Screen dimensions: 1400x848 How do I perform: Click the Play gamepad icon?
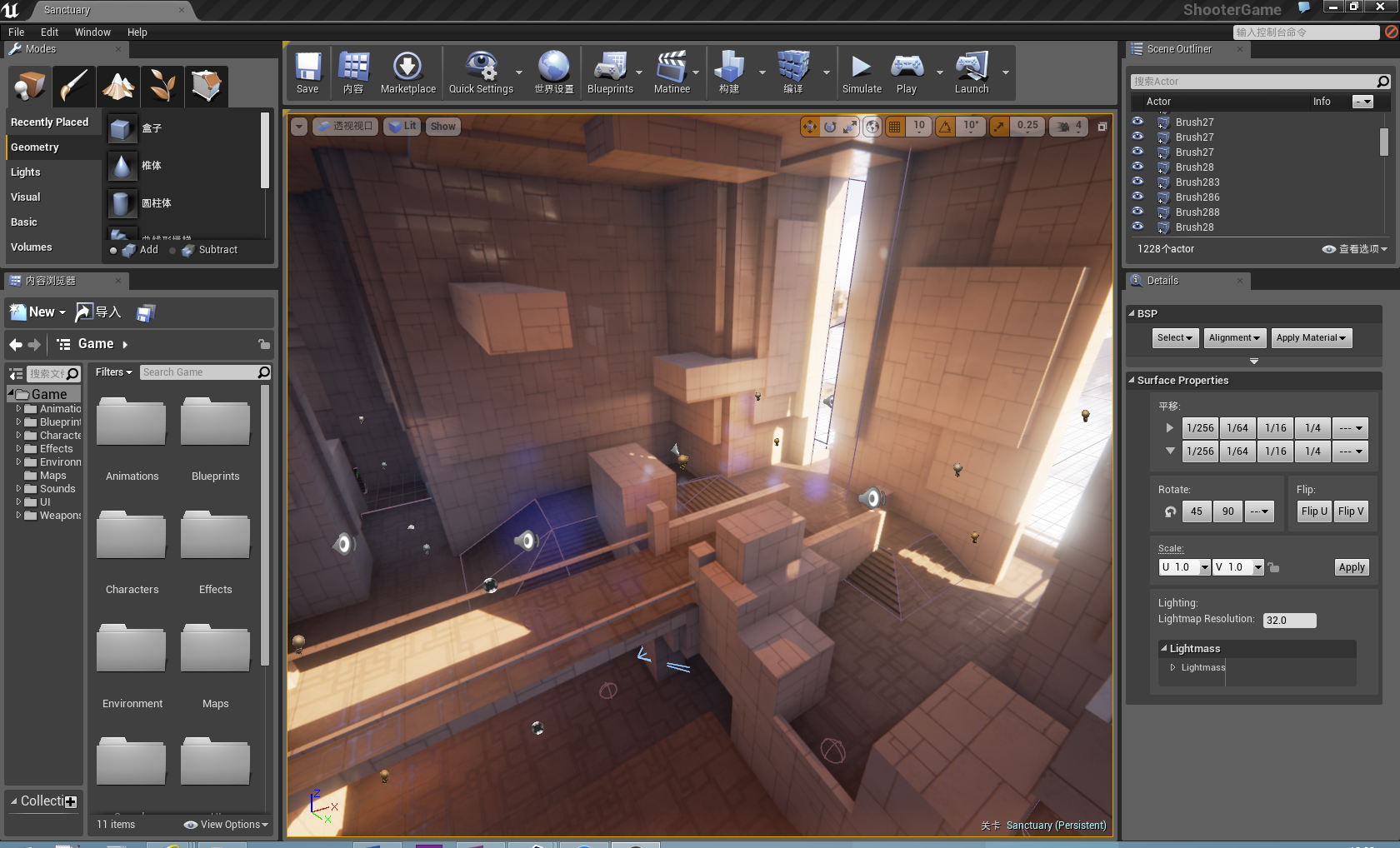click(x=907, y=72)
